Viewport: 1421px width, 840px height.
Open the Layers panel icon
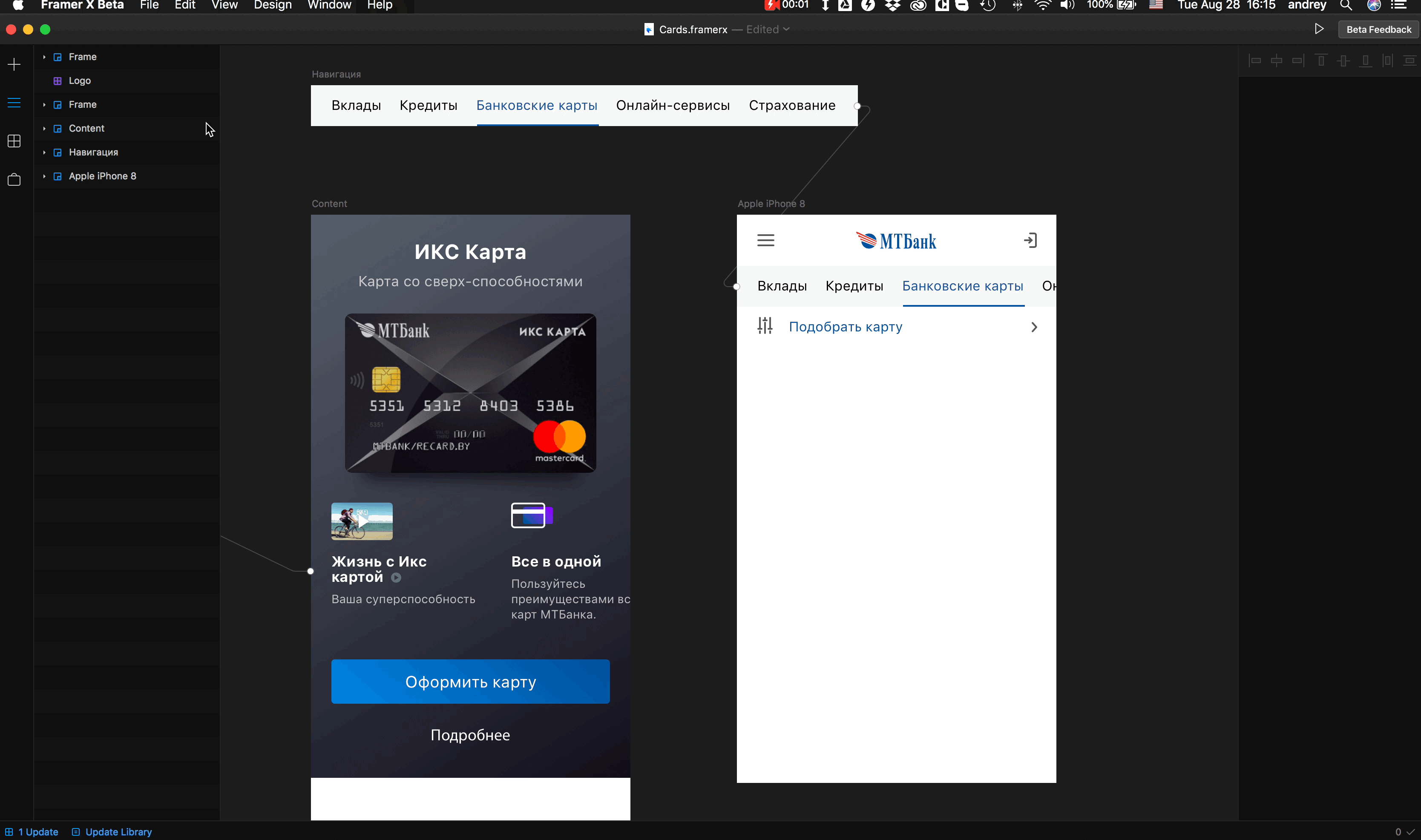pos(14,103)
